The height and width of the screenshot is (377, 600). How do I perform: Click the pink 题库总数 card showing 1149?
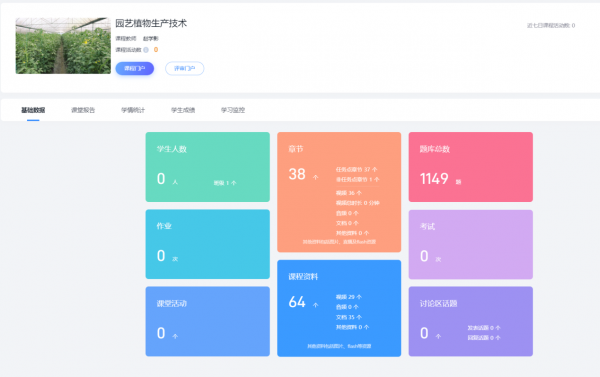[x=471, y=167]
